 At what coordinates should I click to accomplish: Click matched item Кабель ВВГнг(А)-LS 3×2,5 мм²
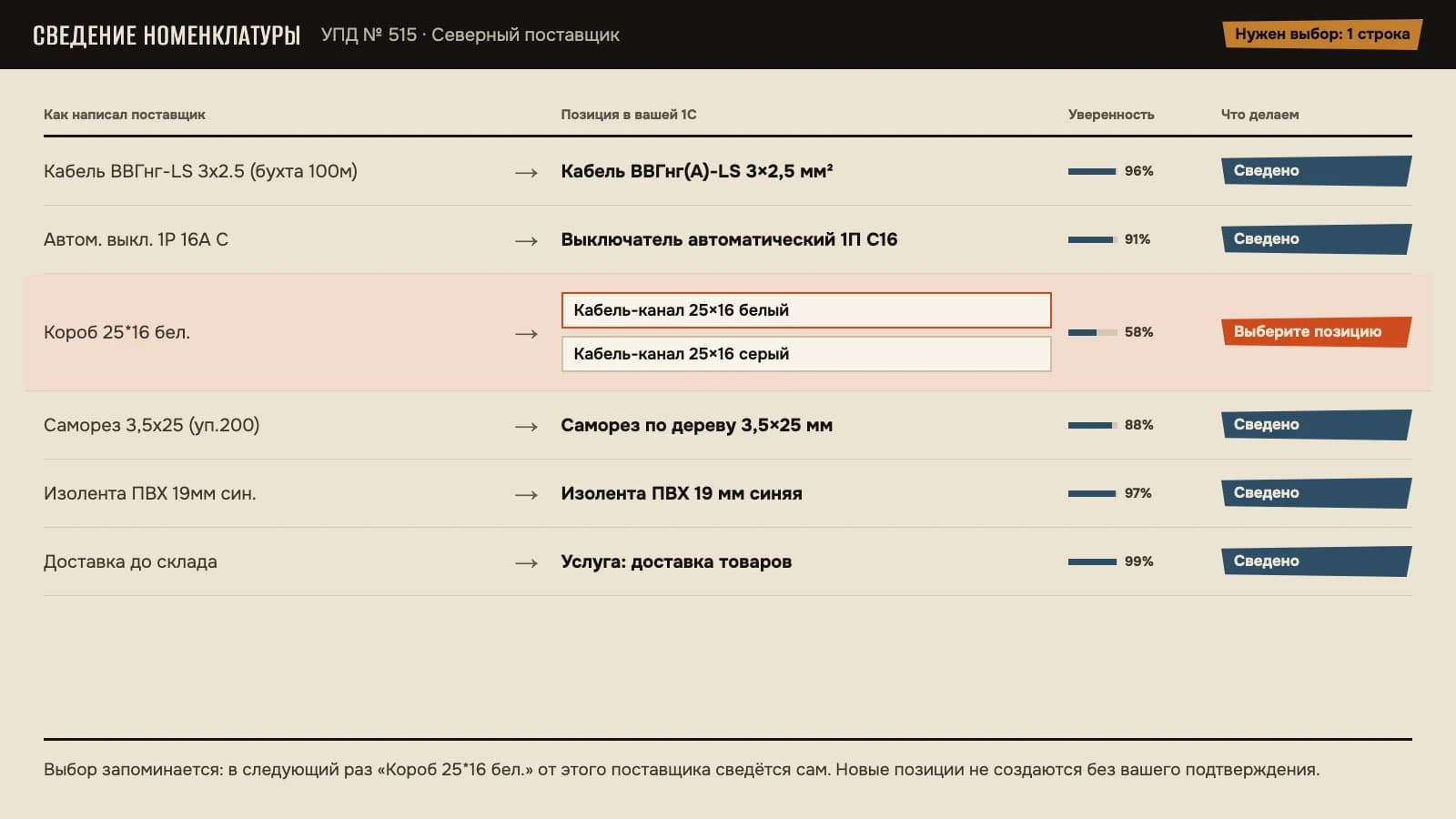click(x=697, y=171)
